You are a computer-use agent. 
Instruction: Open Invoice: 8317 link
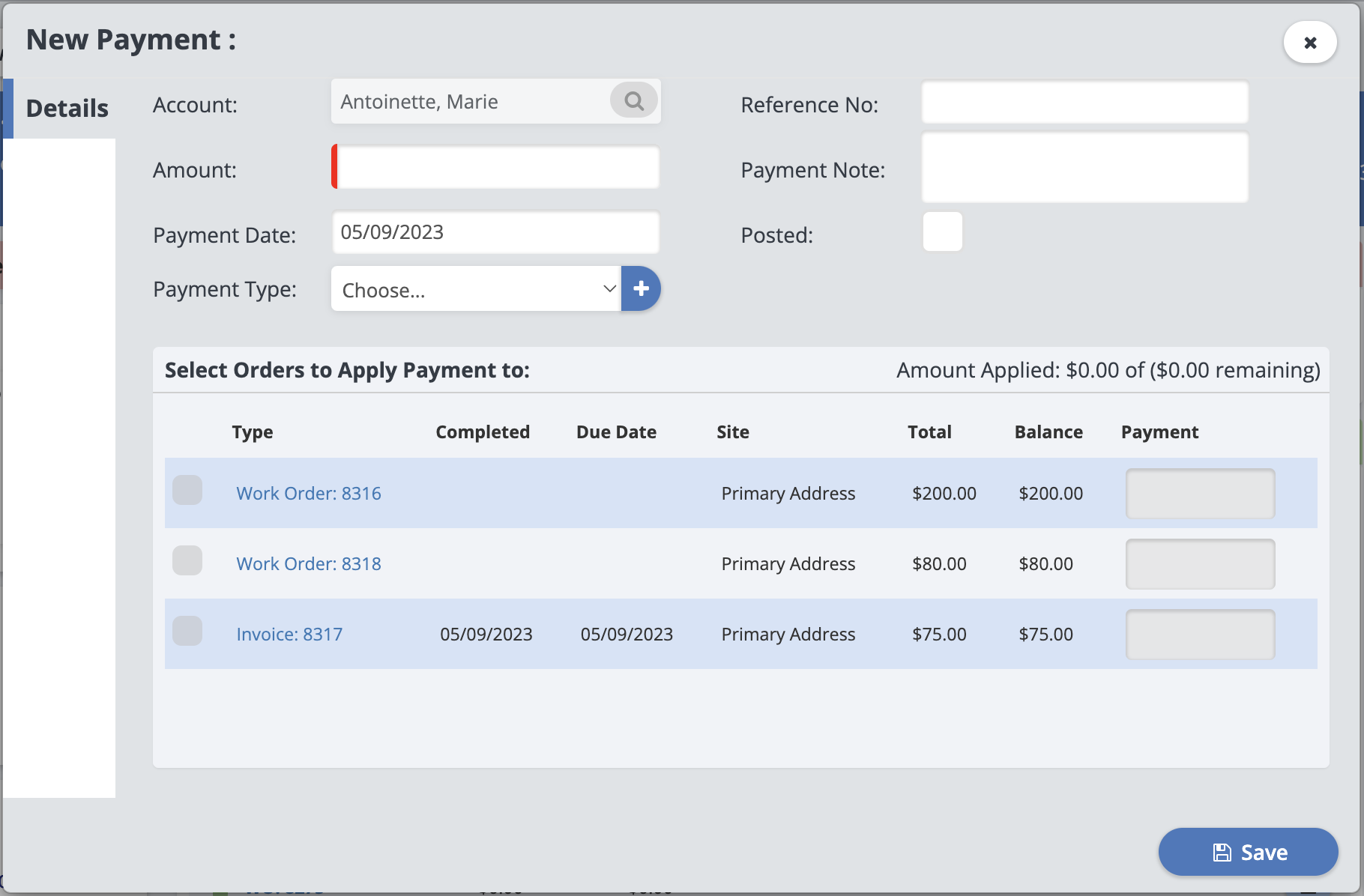pyautogui.click(x=289, y=635)
